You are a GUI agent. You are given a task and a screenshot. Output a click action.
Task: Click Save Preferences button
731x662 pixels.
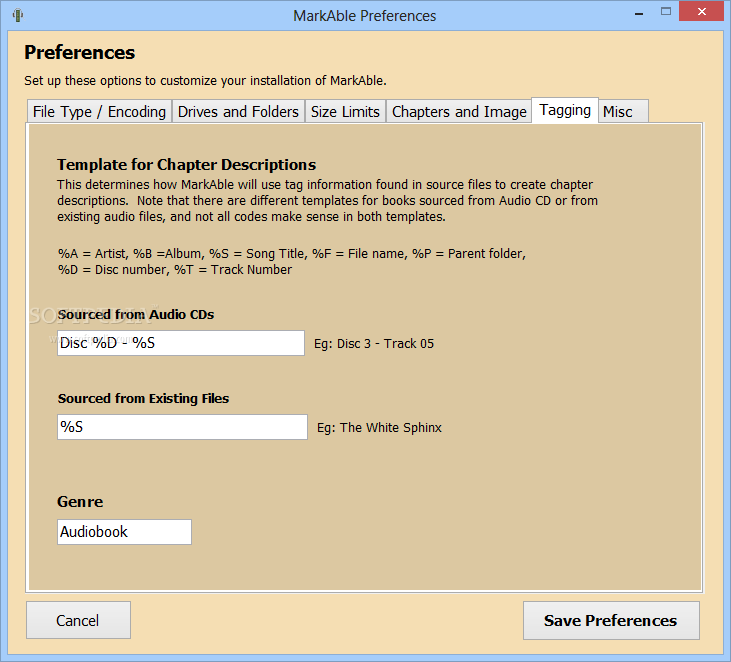(x=611, y=621)
